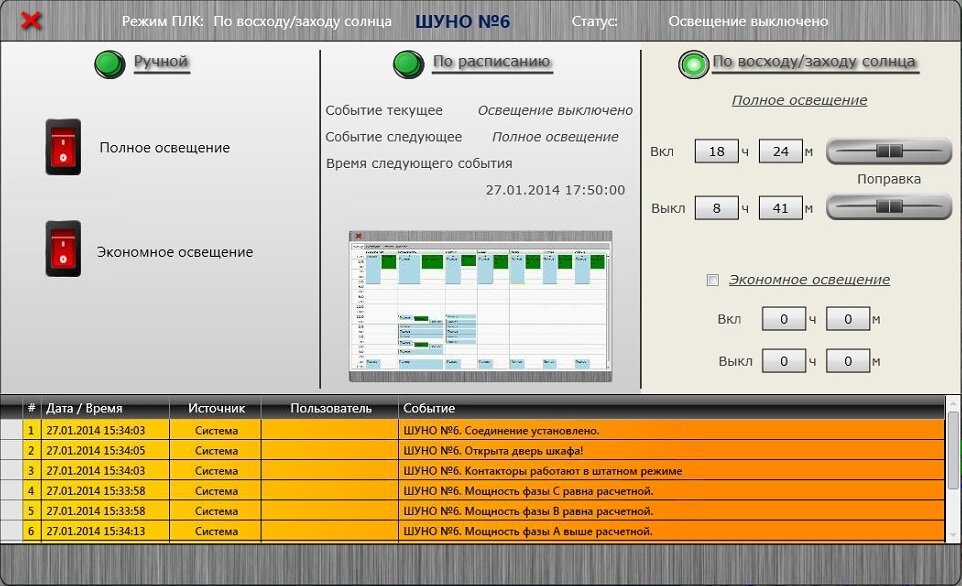The width and height of the screenshot is (962, 586).
Task: Click the Вкл hours field showing 18
Action: tap(716, 152)
